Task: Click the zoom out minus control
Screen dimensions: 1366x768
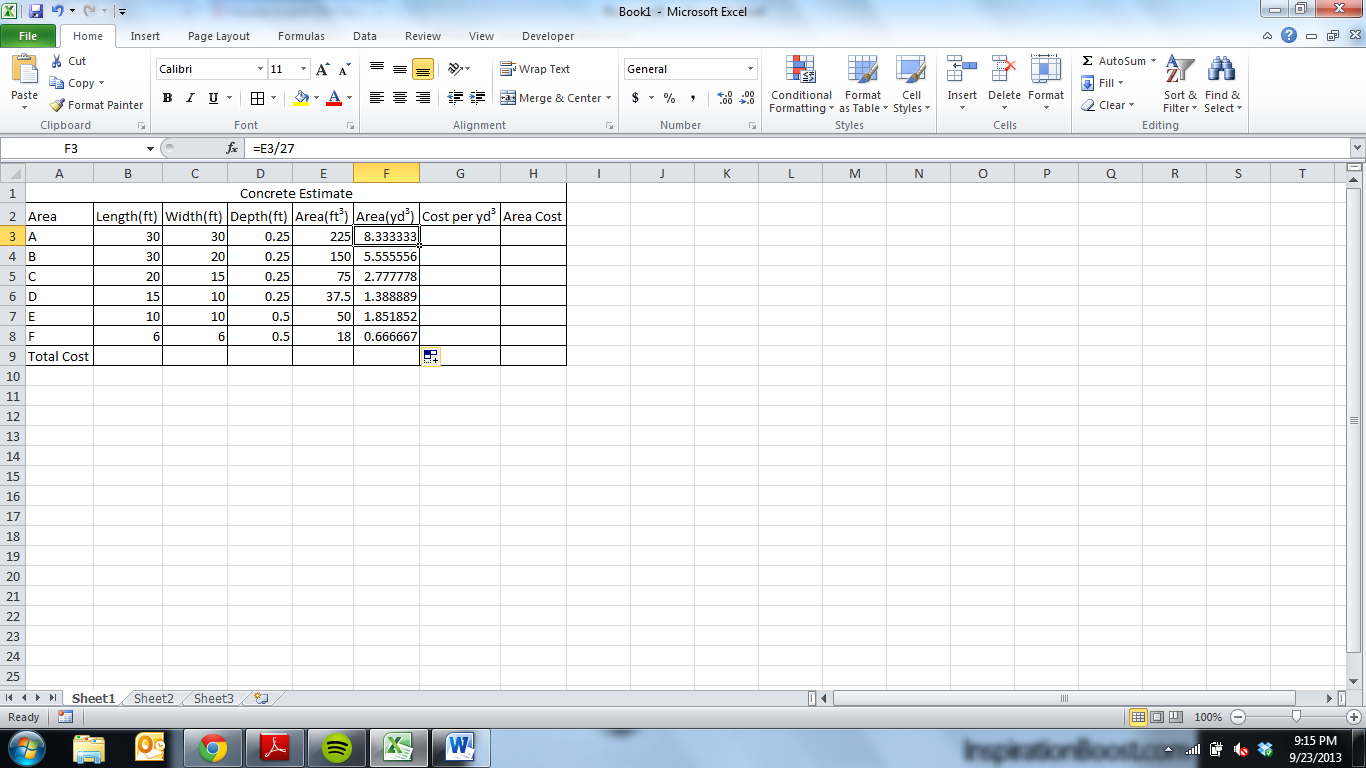Action: (x=1238, y=717)
